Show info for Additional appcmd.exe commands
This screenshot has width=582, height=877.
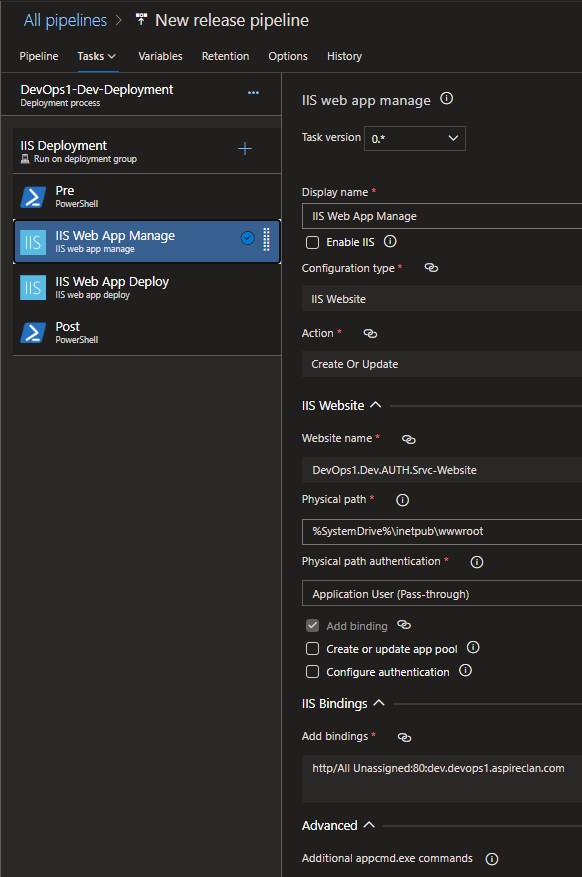(492, 859)
